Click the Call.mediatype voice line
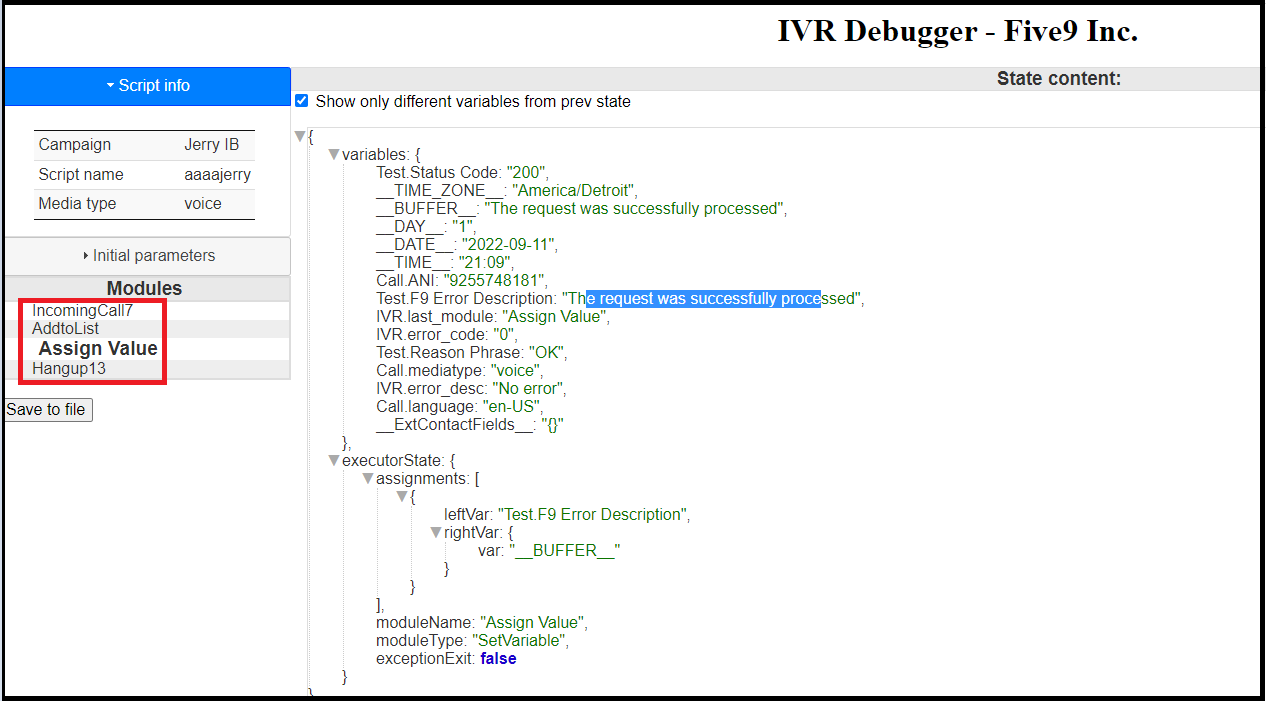Viewport: 1266px width, 701px height. point(460,371)
